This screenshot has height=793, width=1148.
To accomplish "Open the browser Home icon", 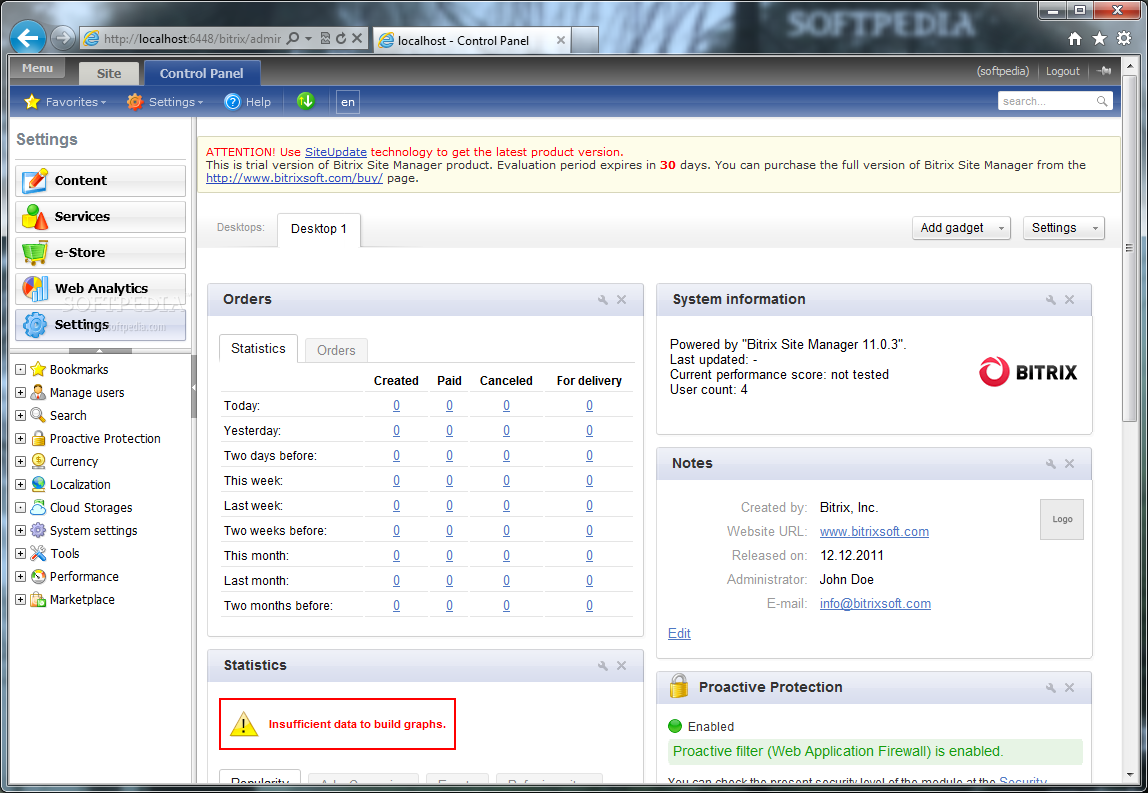I will 1075,39.
